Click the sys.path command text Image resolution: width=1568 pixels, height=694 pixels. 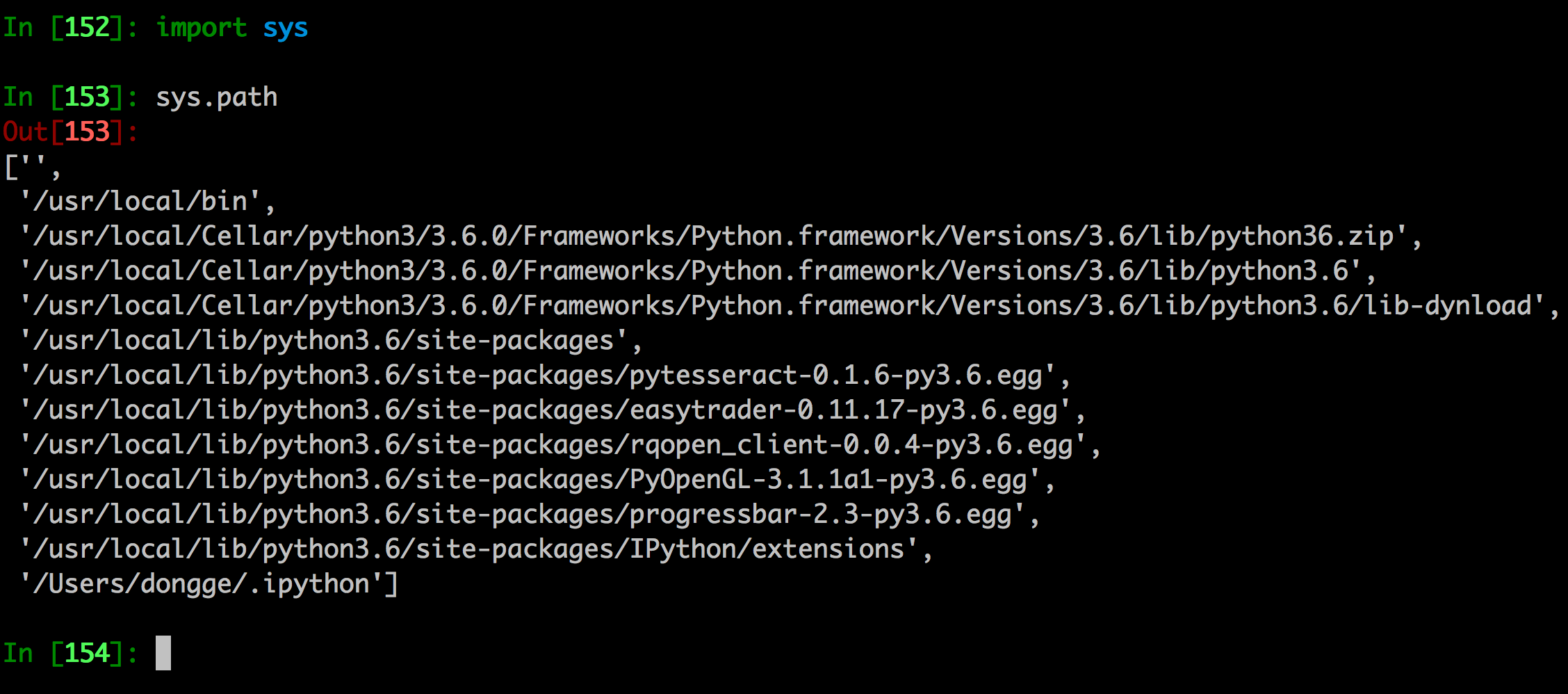click(x=216, y=97)
